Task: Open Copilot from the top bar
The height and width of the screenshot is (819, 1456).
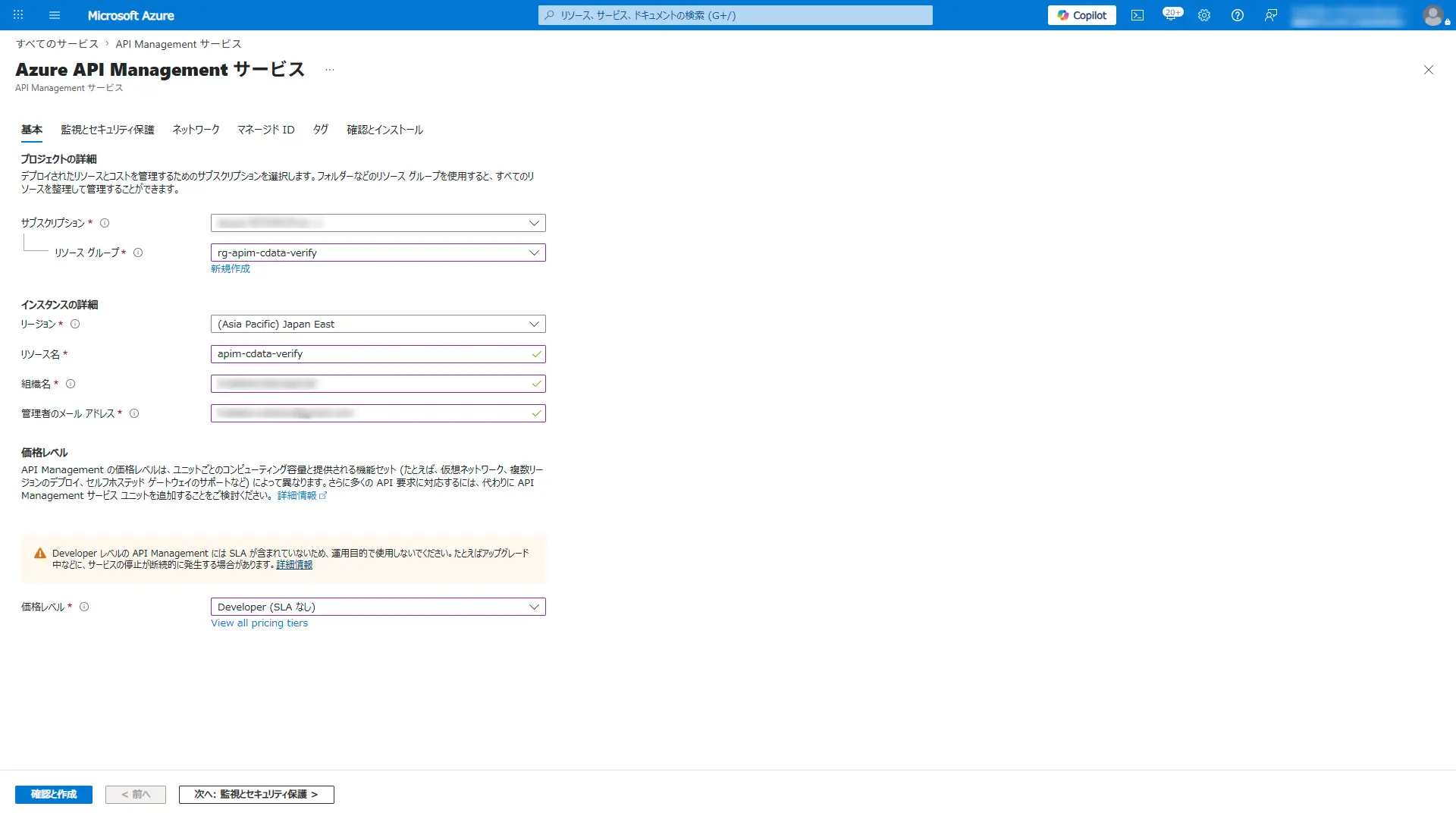Action: tap(1081, 15)
